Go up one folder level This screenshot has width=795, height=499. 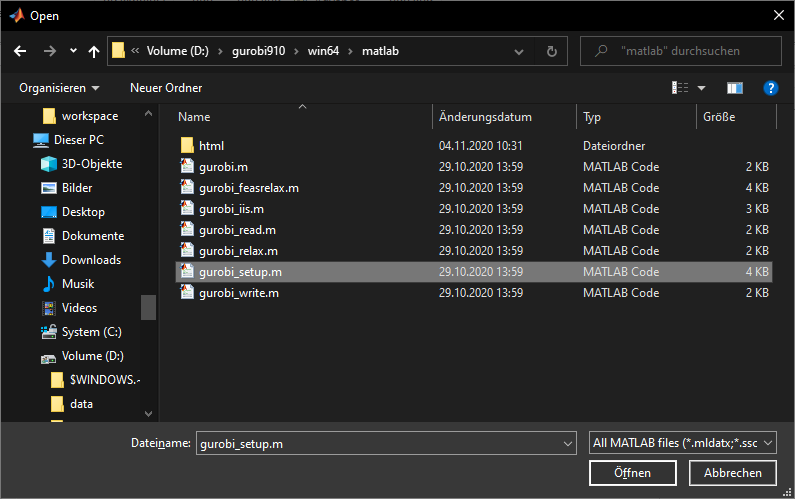point(94,51)
